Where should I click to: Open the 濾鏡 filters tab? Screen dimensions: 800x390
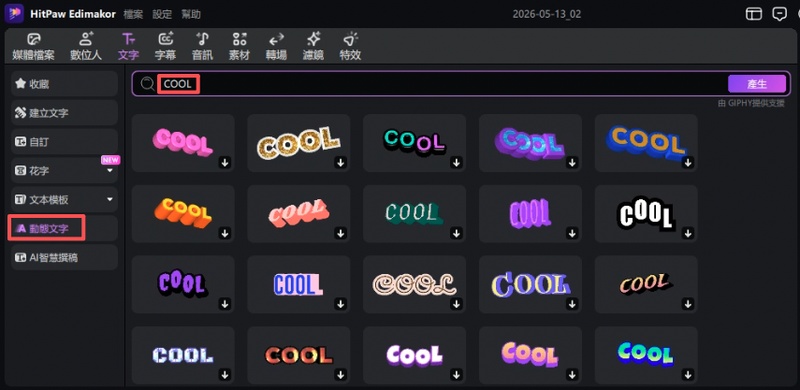coord(313,46)
